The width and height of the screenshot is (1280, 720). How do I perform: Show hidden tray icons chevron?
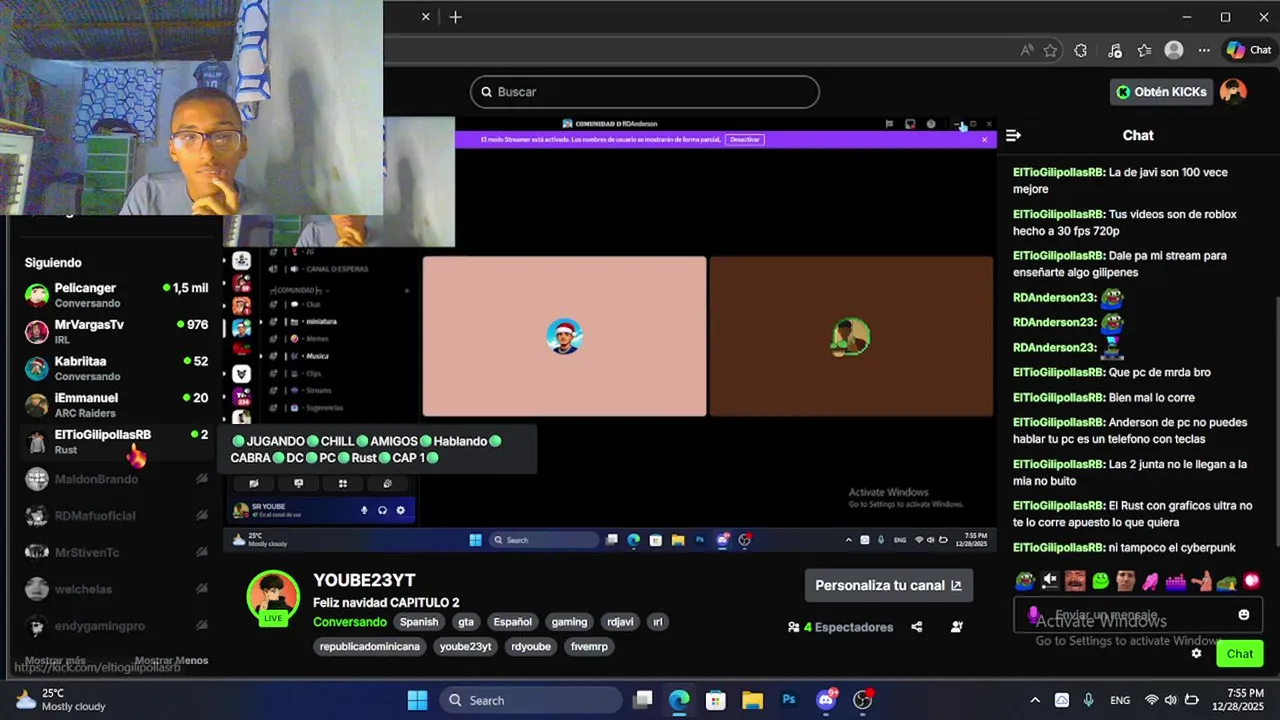pos(1035,700)
